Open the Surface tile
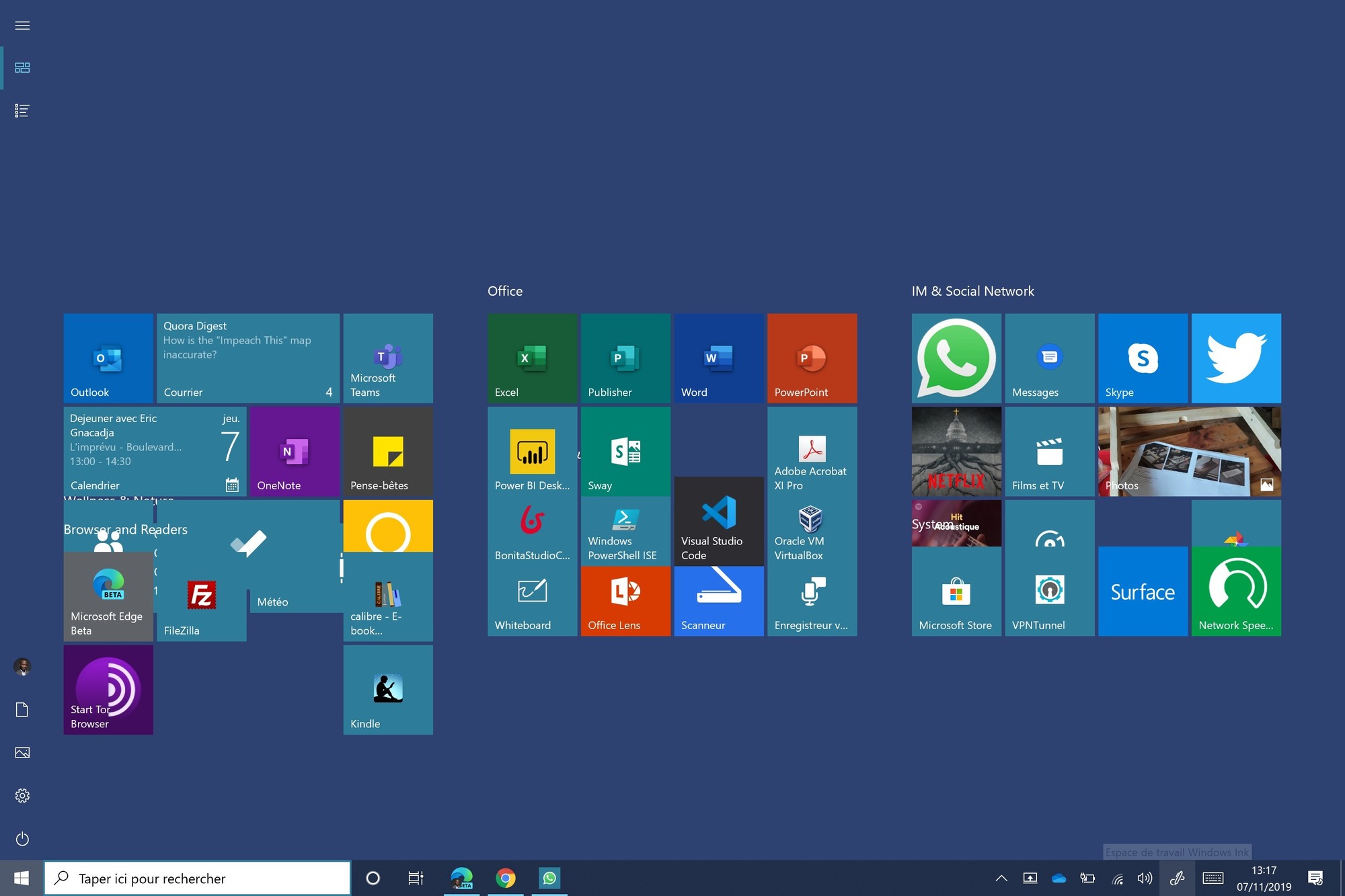 1143,592
